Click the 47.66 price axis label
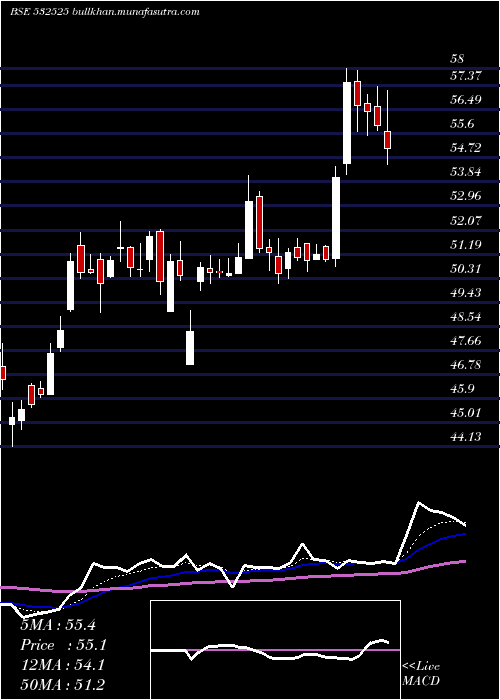Image resolution: width=500 pixels, height=700 pixels. pyautogui.click(x=466, y=341)
